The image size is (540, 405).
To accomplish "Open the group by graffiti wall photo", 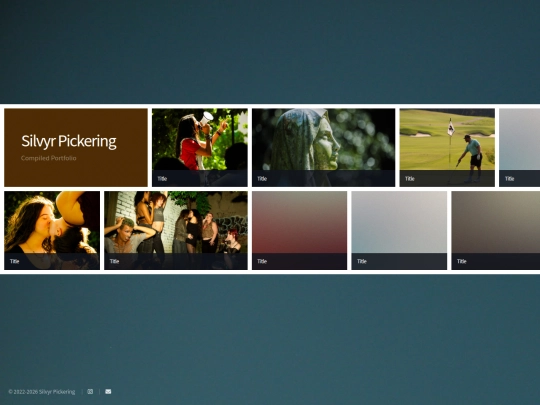I will click(x=176, y=230).
